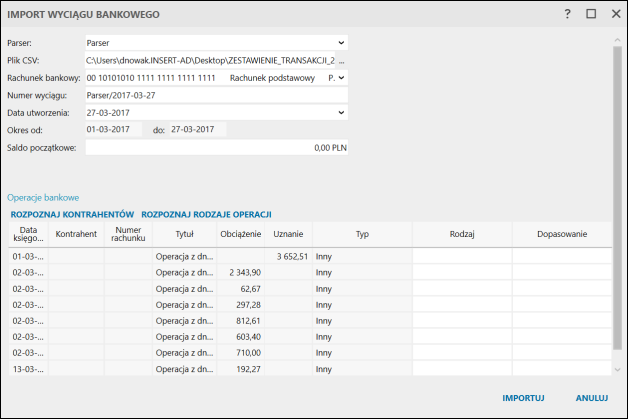
Task: Close the Import wyciągu bankowego dialog
Action: point(616,14)
